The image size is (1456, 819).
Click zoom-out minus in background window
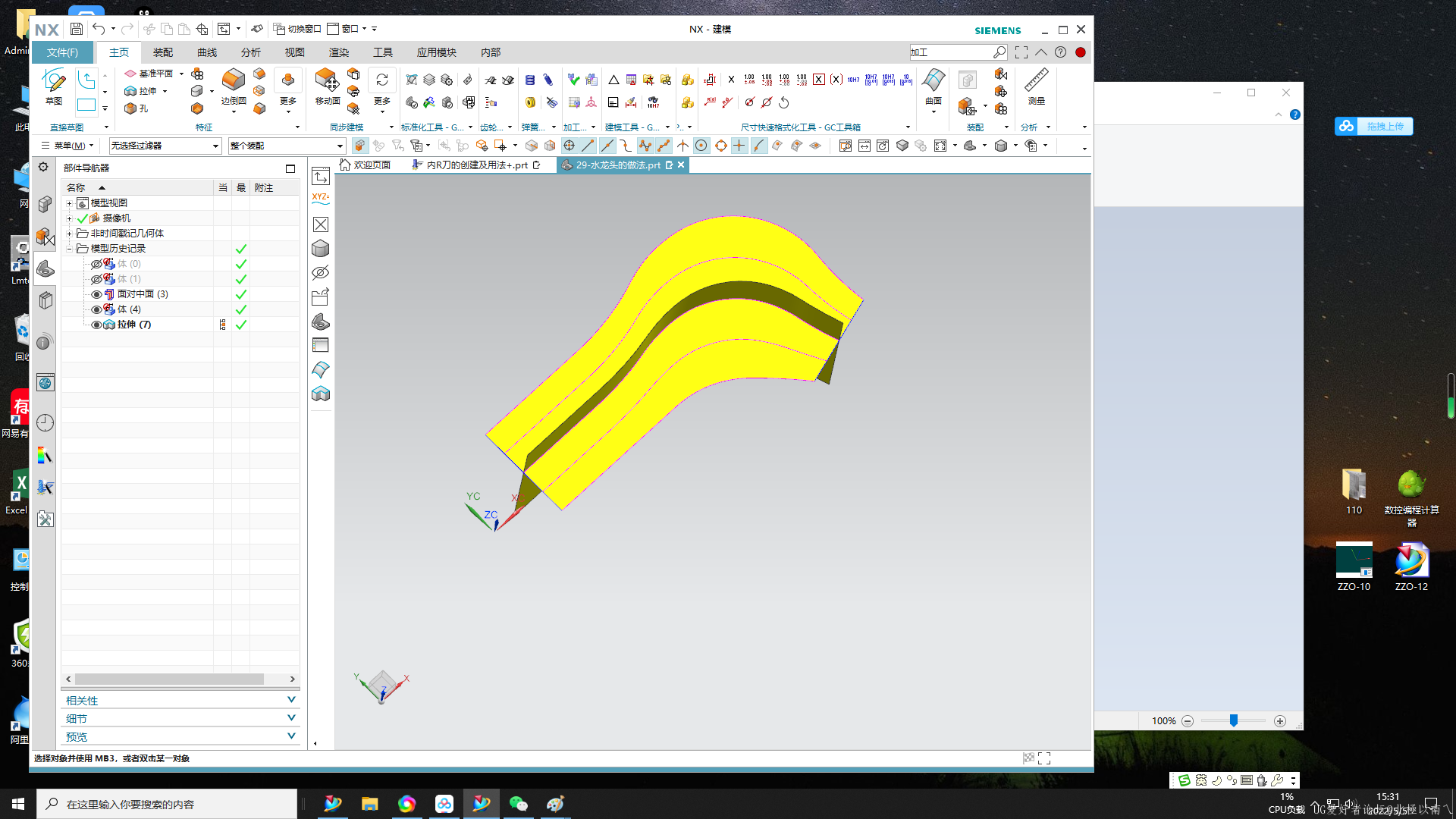point(1188,721)
